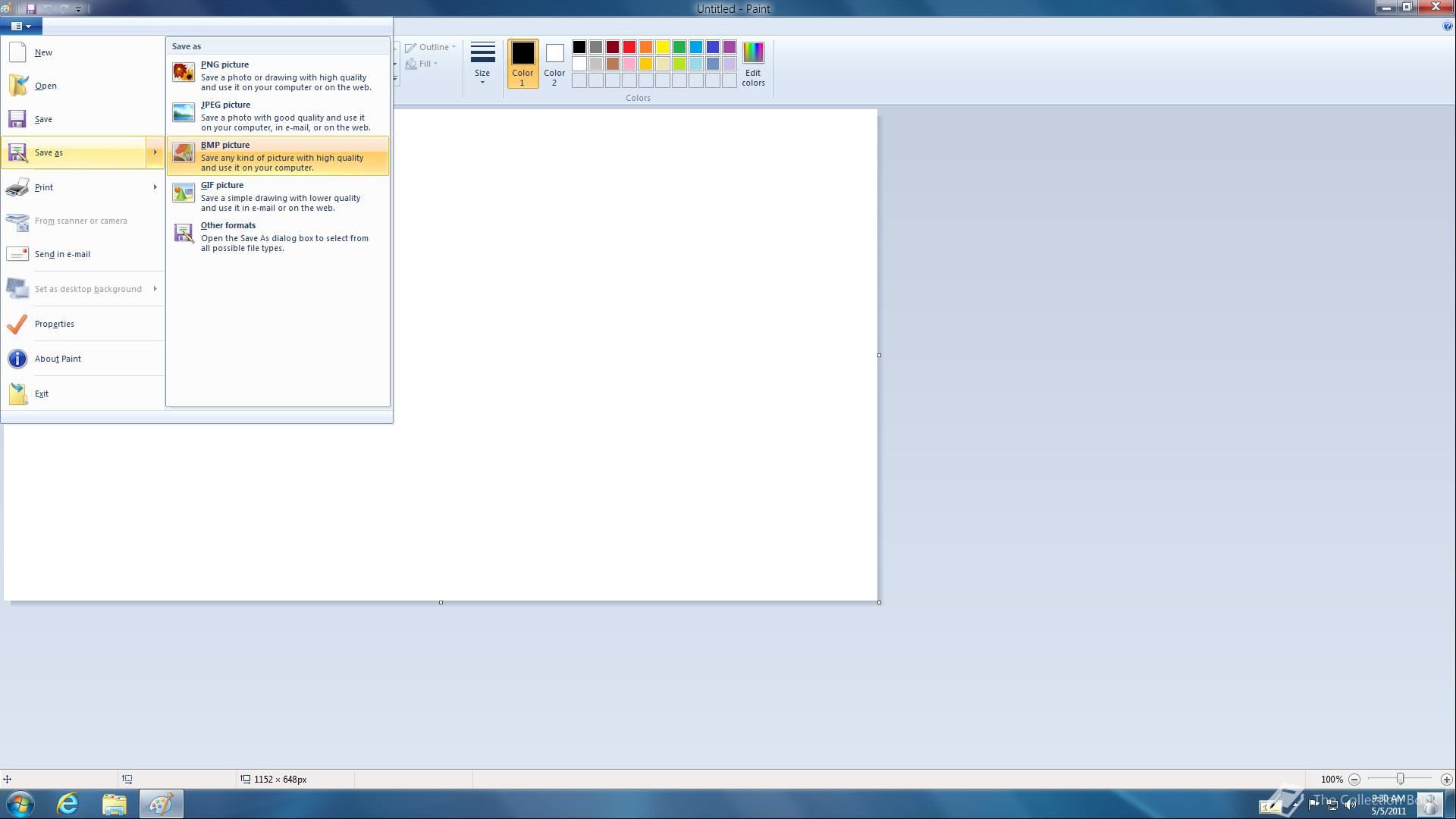The height and width of the screenshot is (819, 1456).
Task: Pick the indigo palette swatch
Action: coord(713,47)
